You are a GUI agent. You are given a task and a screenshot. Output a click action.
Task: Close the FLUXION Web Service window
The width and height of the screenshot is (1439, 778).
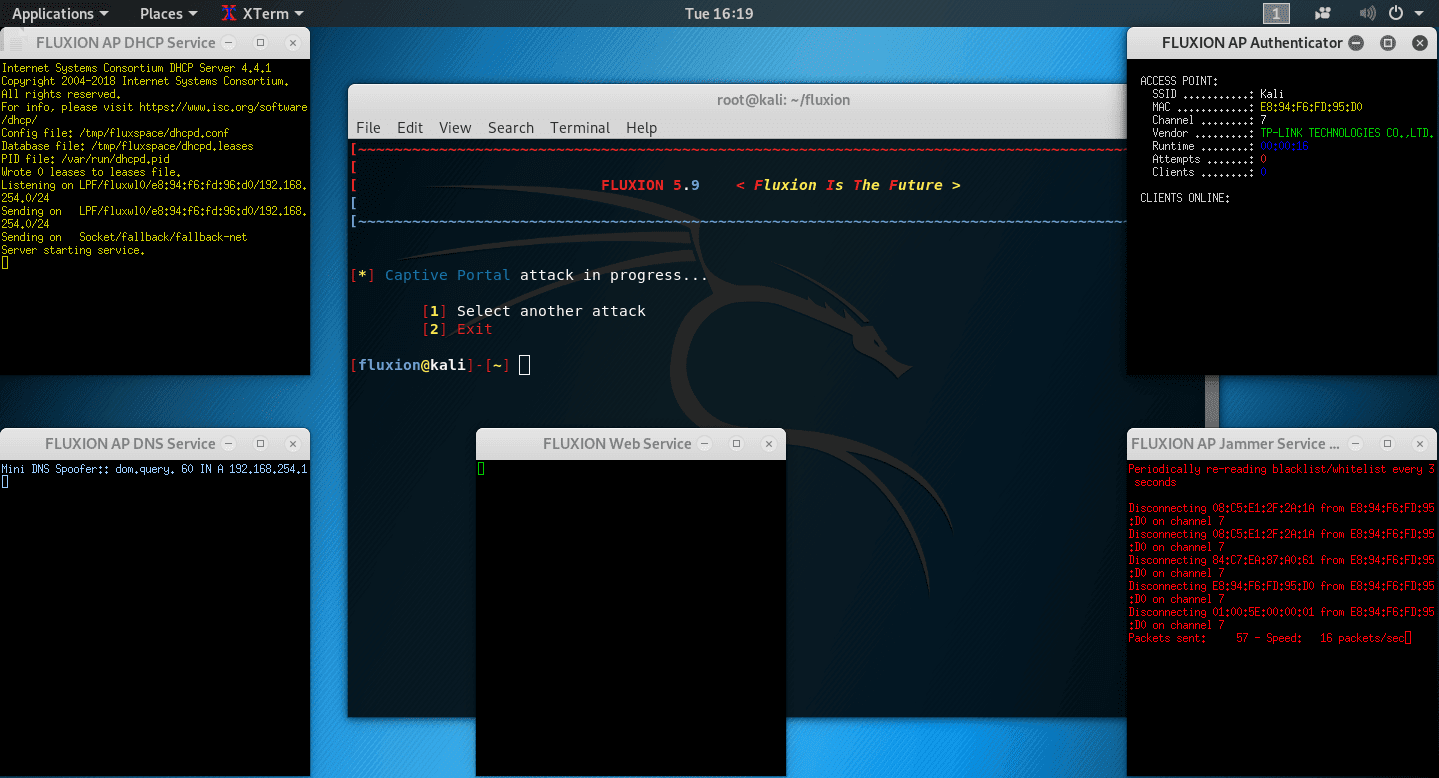coord(768,443)
